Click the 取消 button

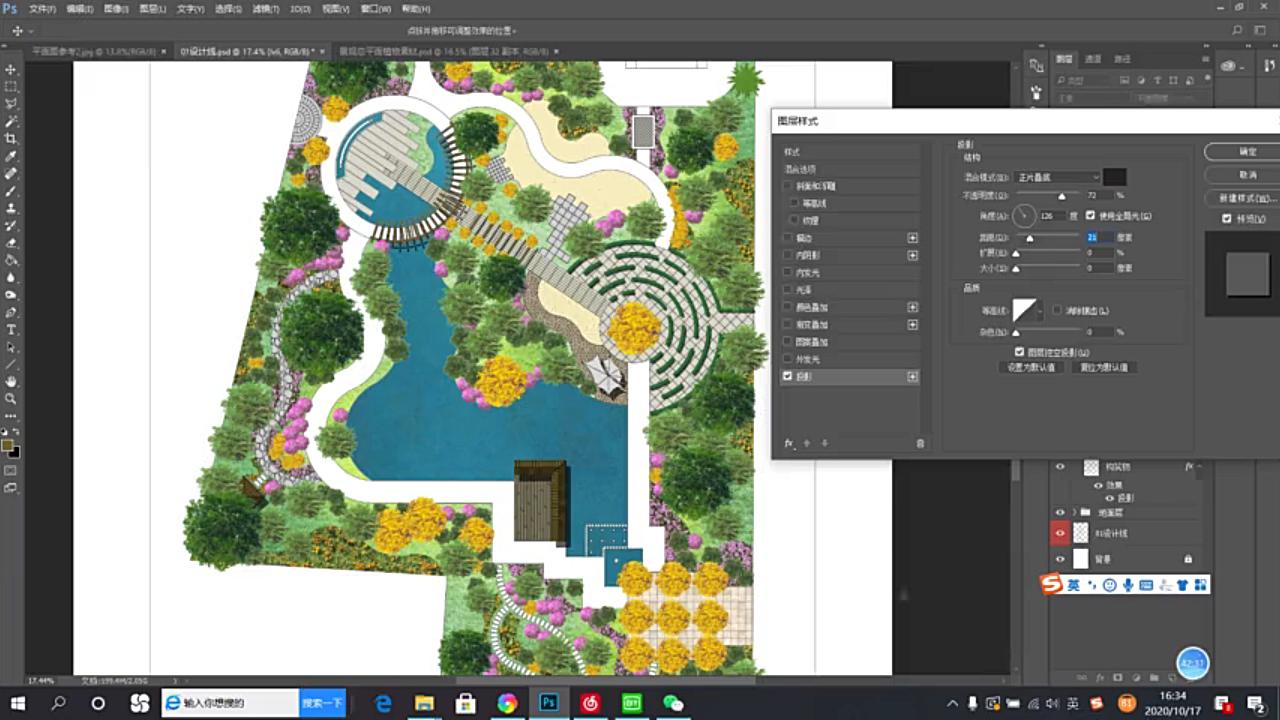1248,174
